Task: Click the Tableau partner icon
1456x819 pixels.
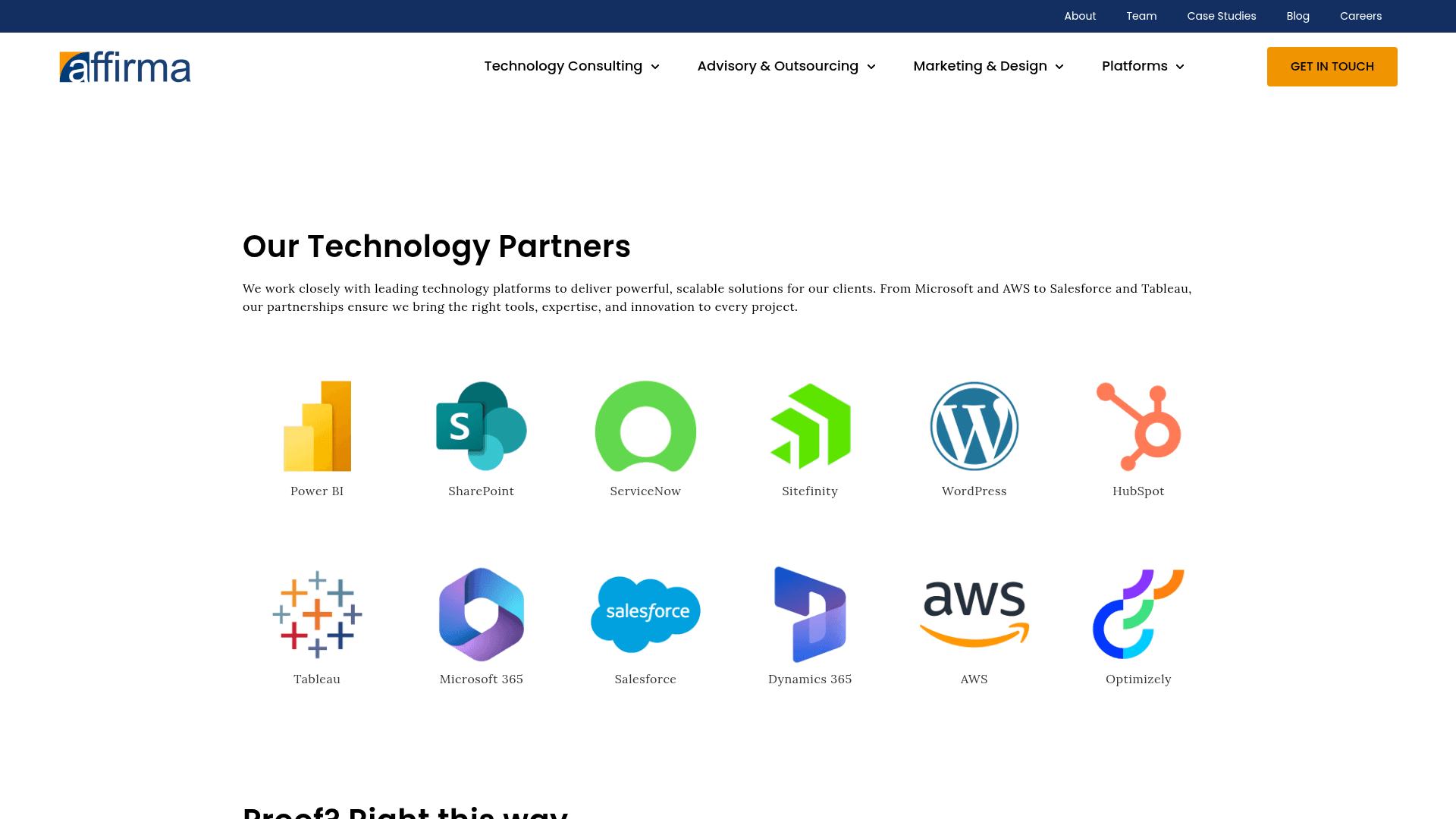Action: coord(317,614)
